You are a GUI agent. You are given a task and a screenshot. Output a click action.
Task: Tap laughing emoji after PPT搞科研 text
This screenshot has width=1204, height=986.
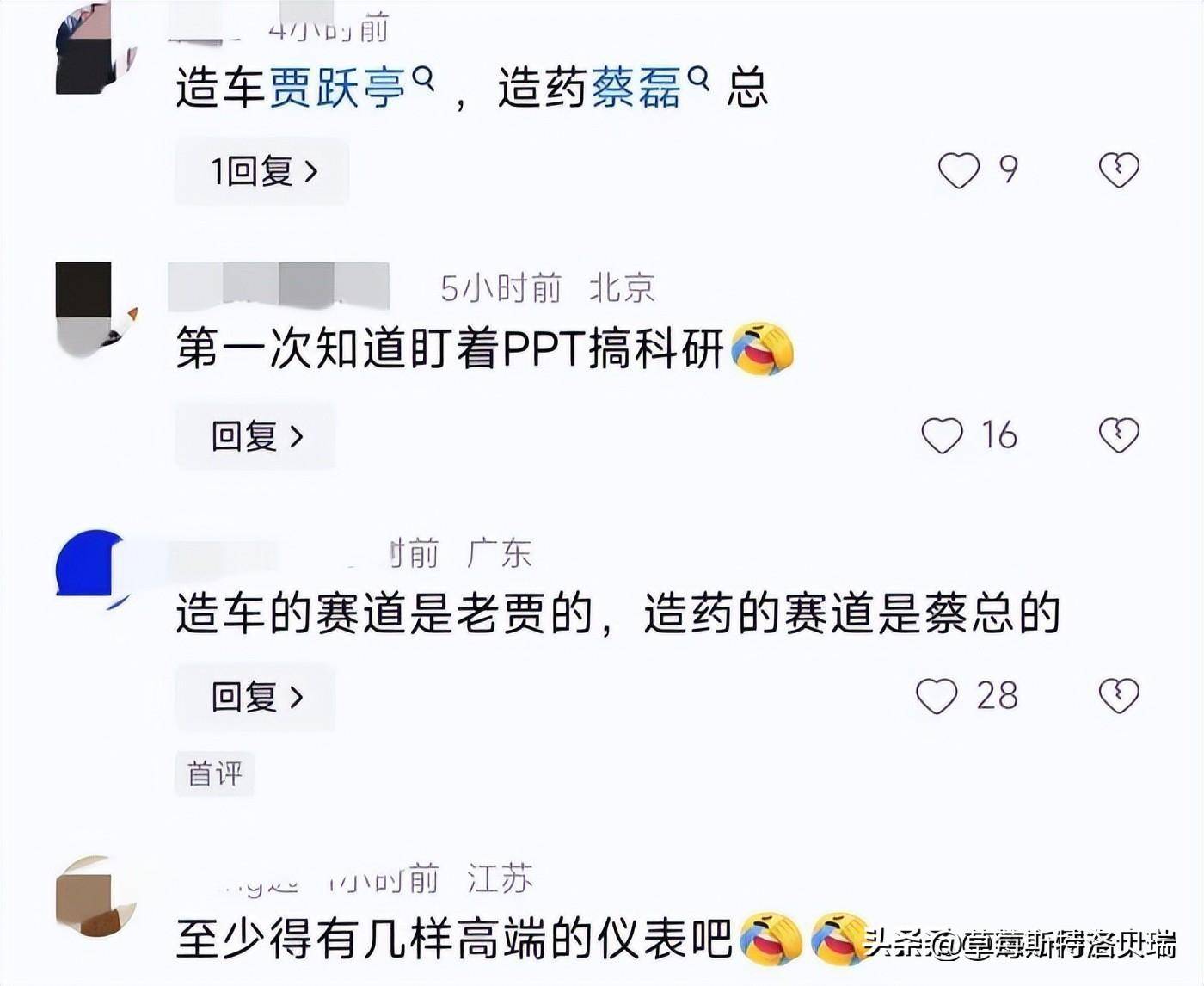click(x=762, y=348)
